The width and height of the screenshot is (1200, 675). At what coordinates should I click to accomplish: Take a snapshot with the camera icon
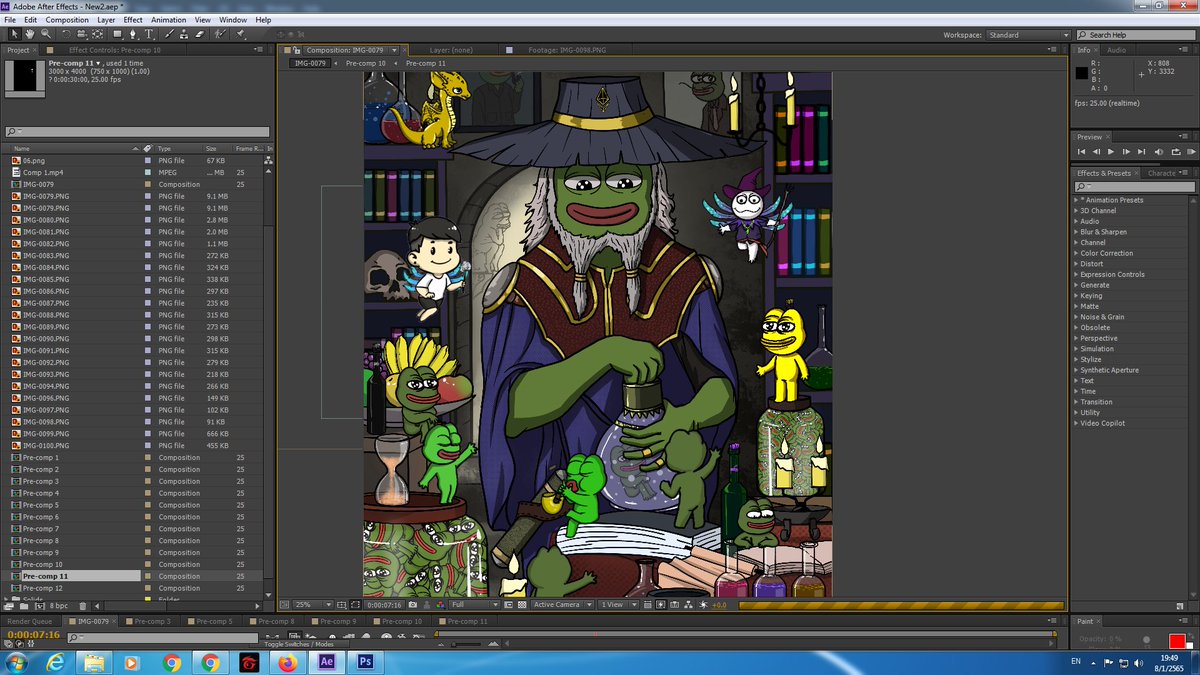click(x=412, y=604)
